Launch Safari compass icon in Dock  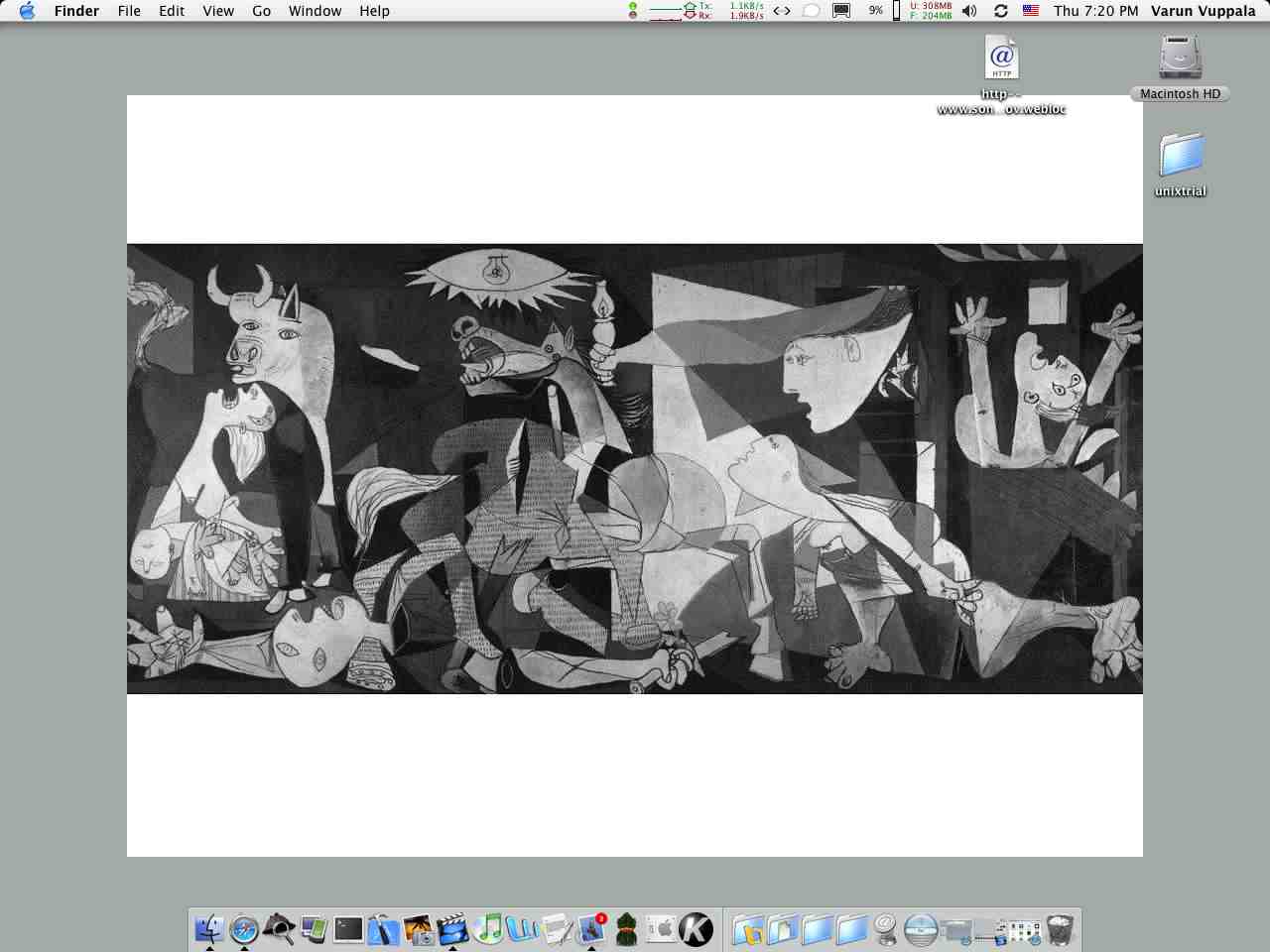point(244,929)
